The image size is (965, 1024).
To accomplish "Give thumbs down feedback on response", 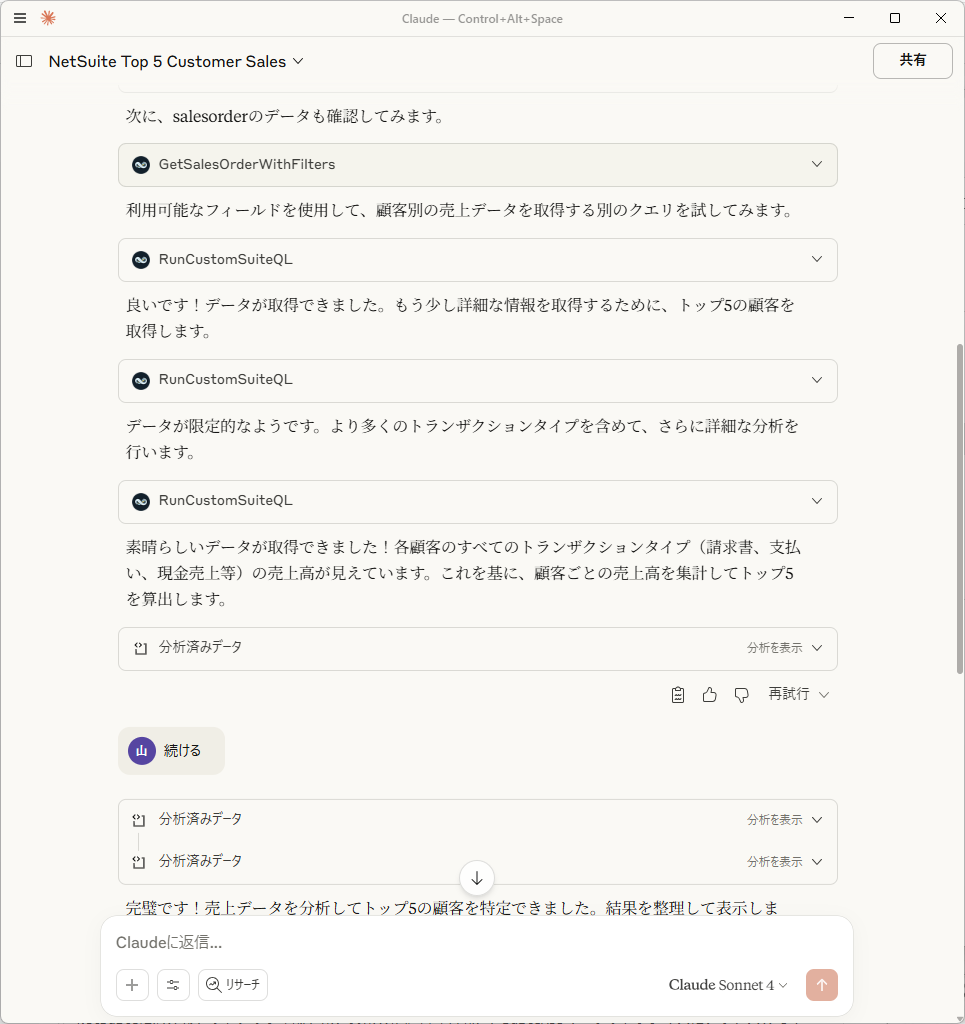I will tap(741, 695).
